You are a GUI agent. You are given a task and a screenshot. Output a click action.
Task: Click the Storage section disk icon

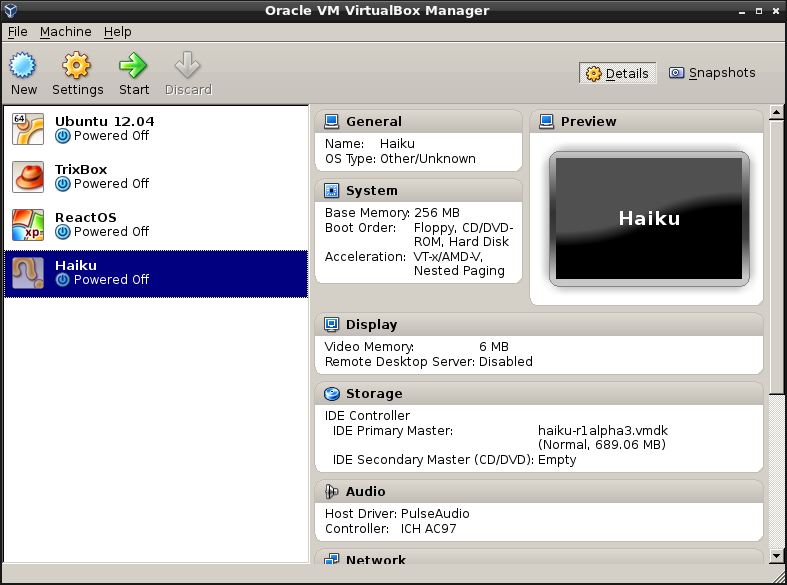point(331,394)
